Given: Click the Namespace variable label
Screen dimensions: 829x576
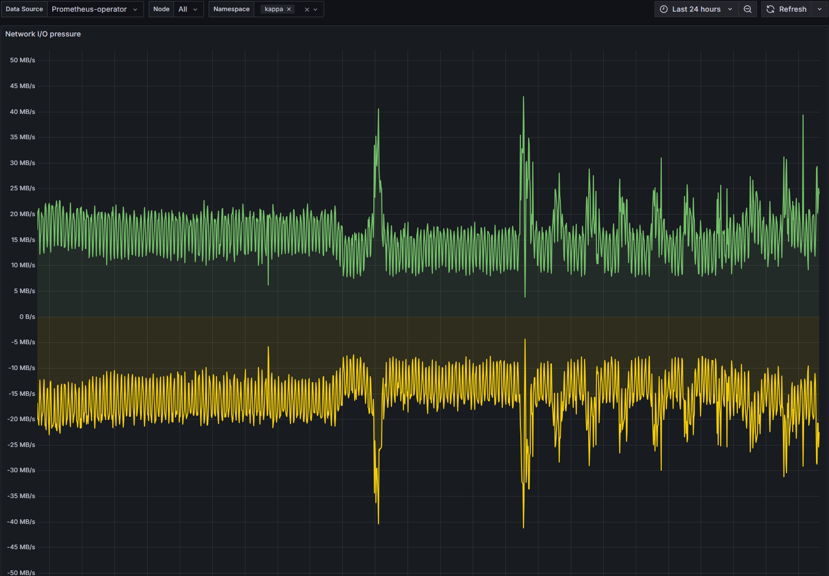Looking at the screenshot, I should 231,9.
